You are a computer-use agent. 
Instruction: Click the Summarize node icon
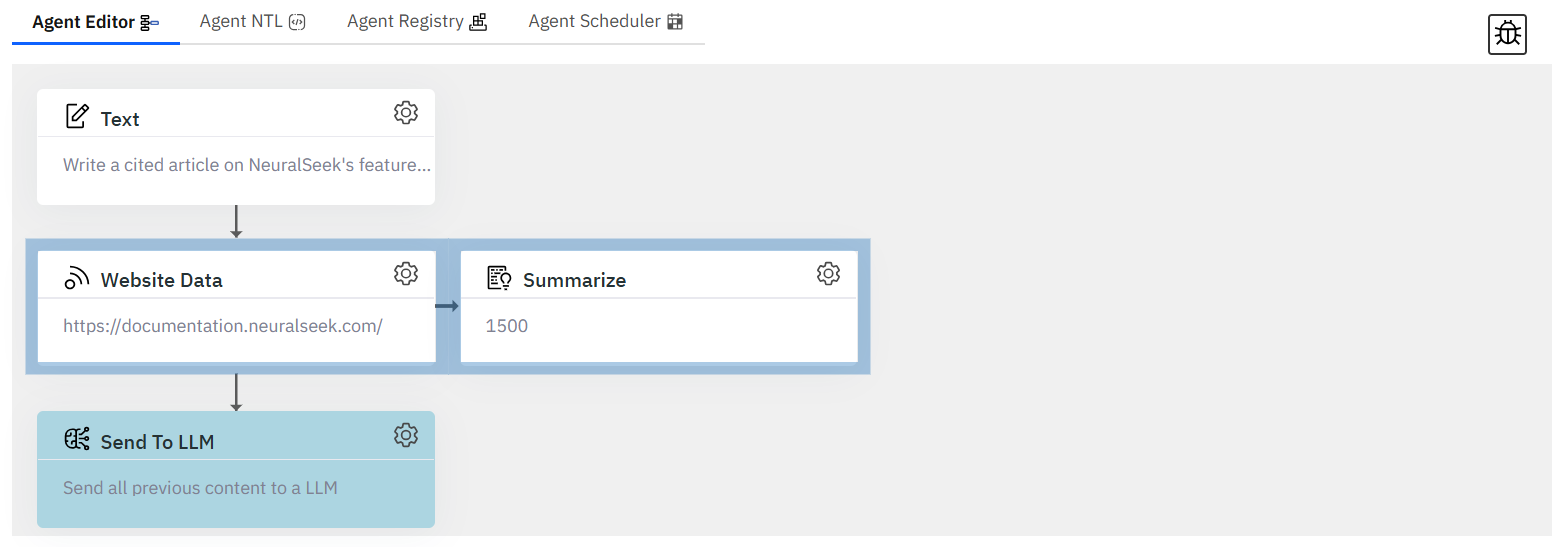[x=499, y=278]
